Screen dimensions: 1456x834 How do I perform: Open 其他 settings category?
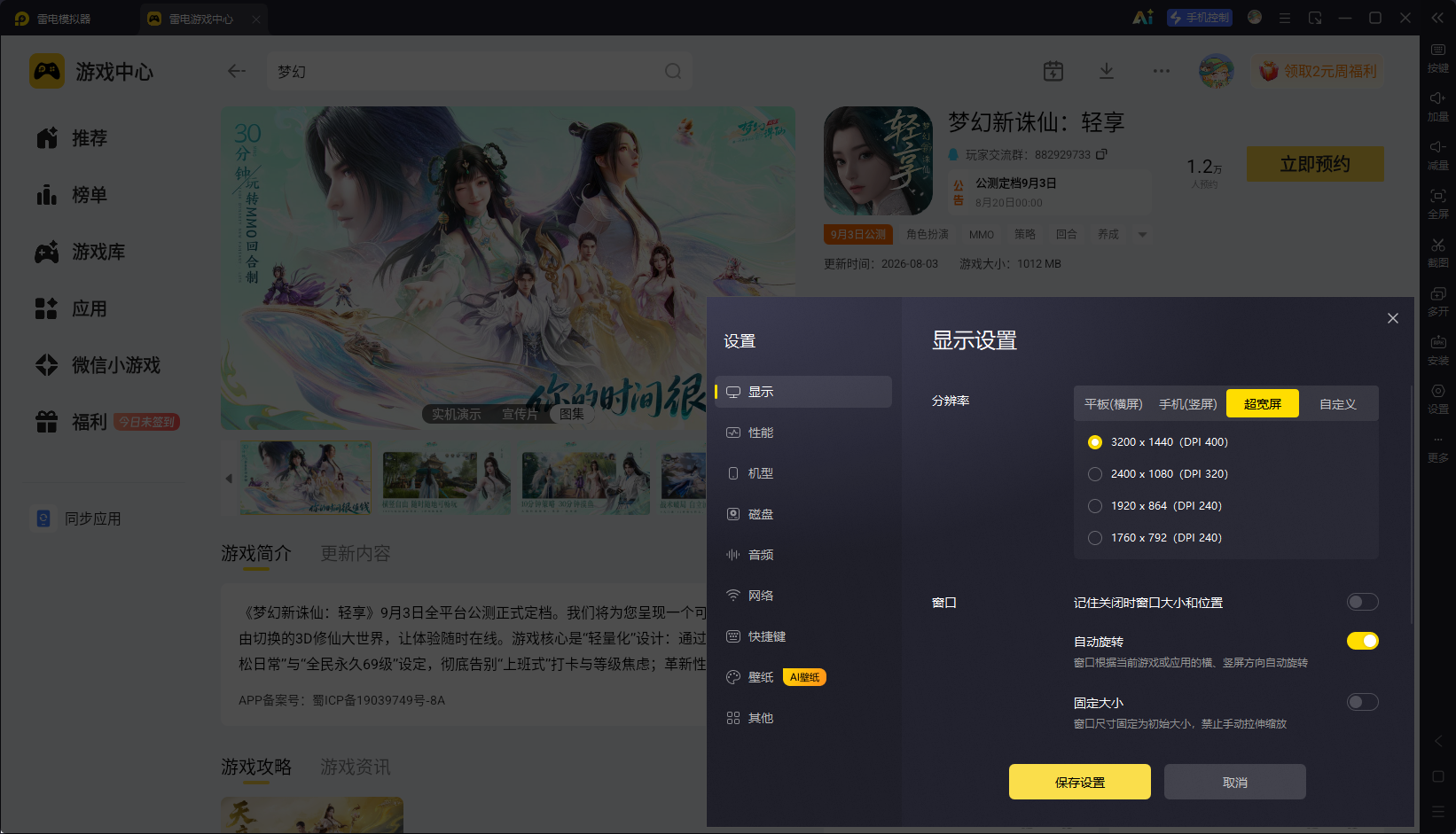coord(803,718)
